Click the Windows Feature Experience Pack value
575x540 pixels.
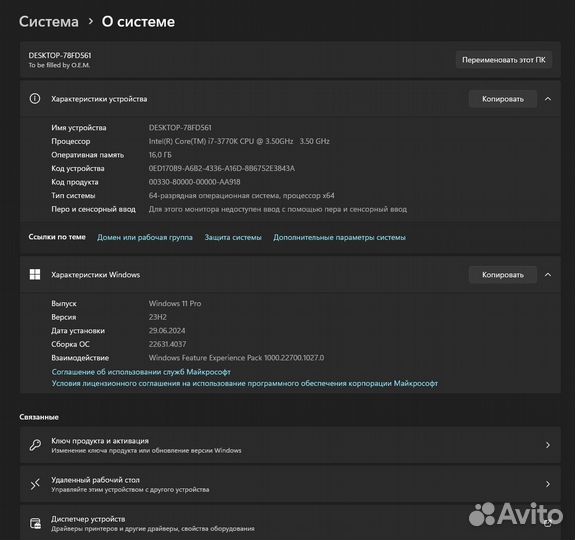237,358
